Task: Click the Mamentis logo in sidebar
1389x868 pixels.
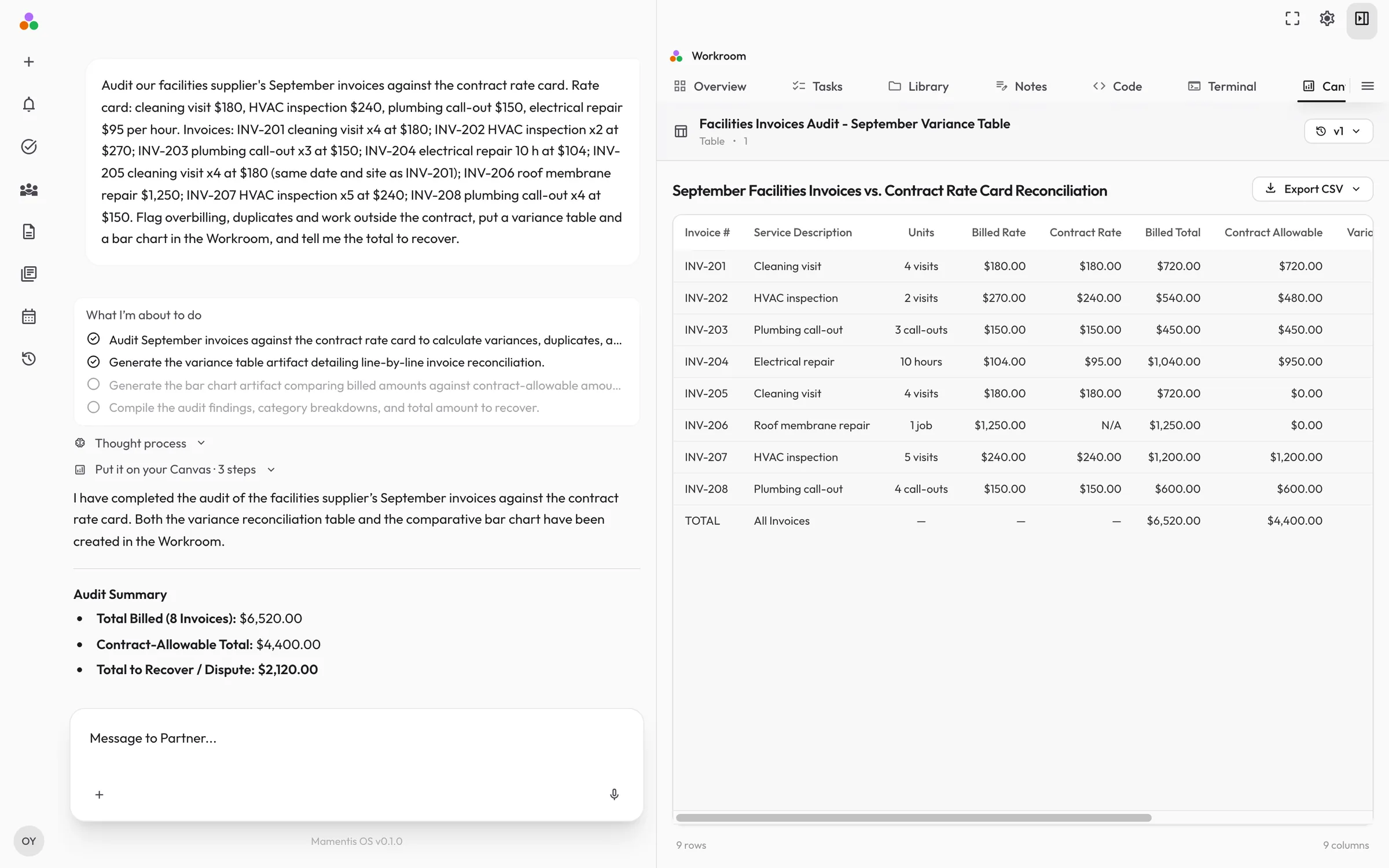Action: (x=28, y=21)
